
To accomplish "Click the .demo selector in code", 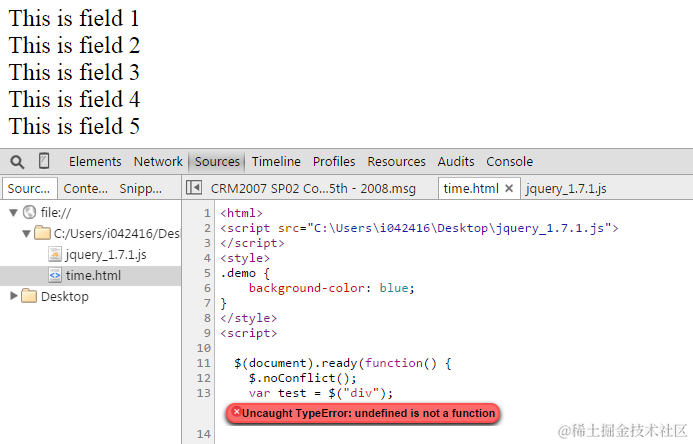I will [238, 273].
